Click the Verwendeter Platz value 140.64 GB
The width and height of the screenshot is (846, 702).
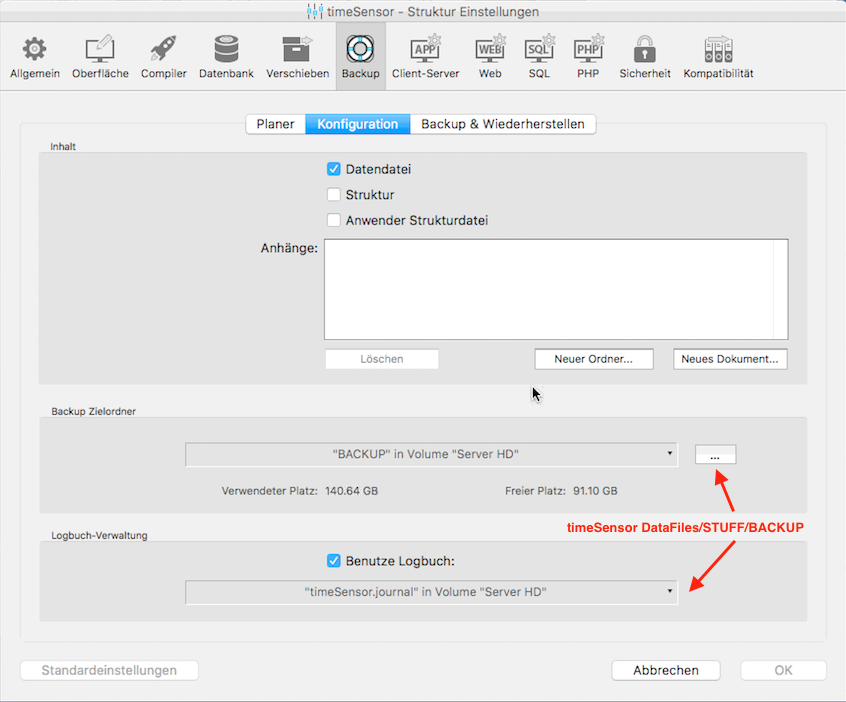pos(351,491)
